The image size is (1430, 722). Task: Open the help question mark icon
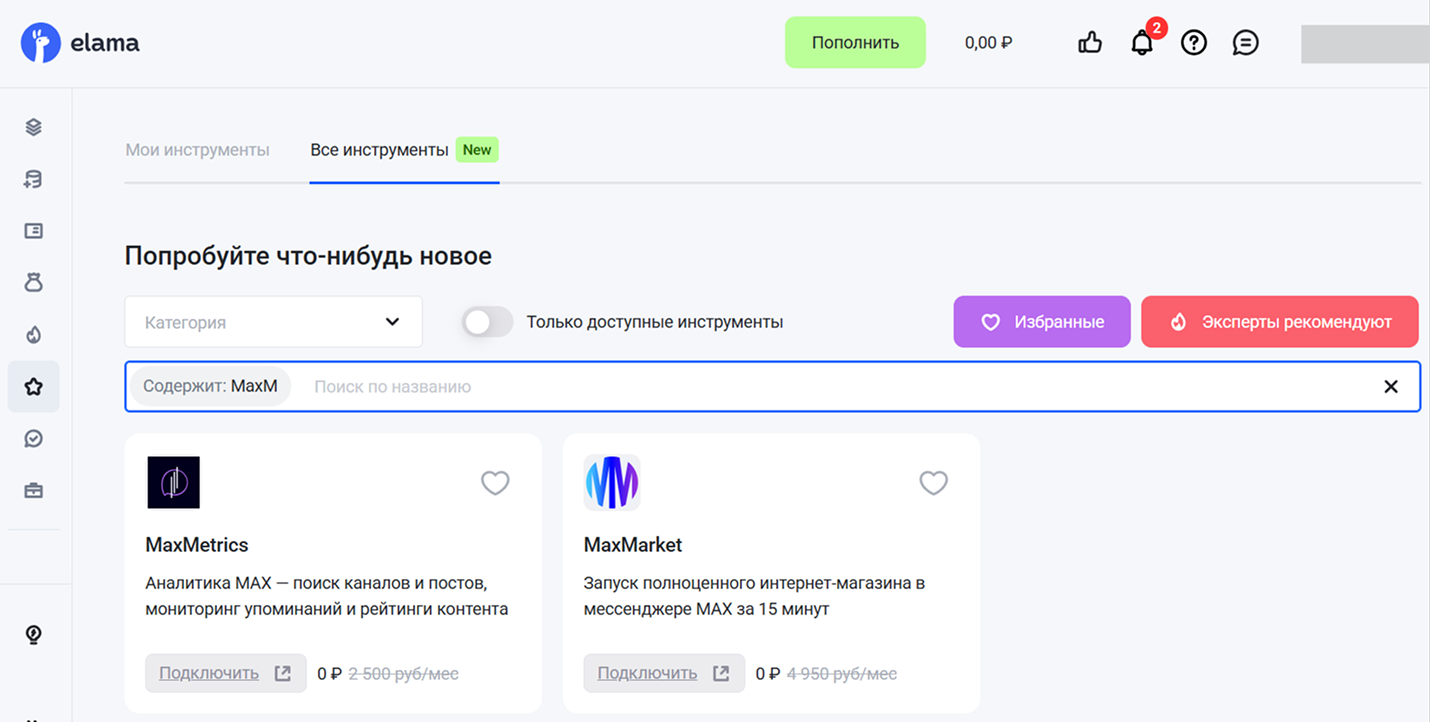(1194, 42)
